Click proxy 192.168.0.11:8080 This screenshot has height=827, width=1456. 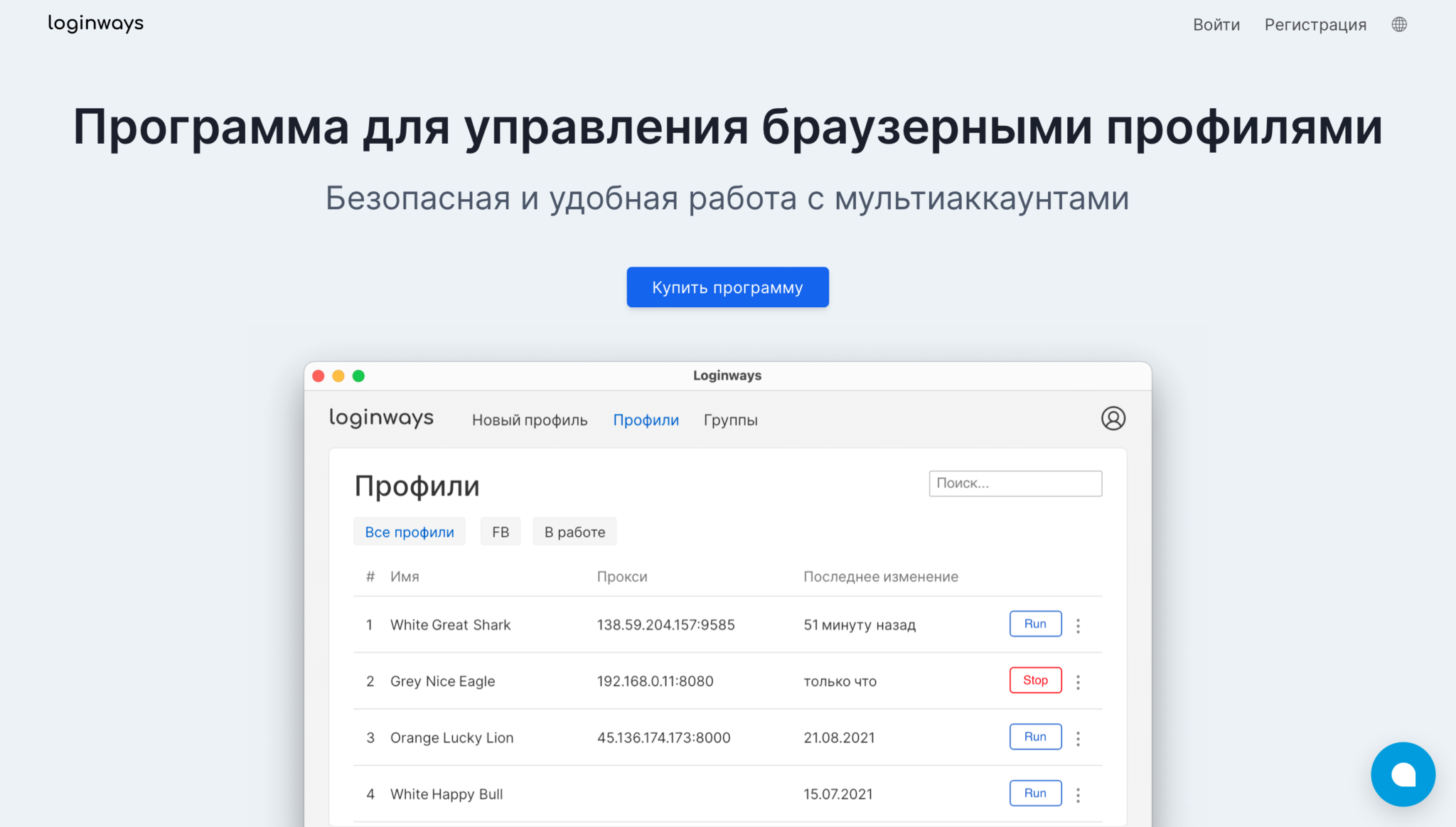(x=655, y=681)
